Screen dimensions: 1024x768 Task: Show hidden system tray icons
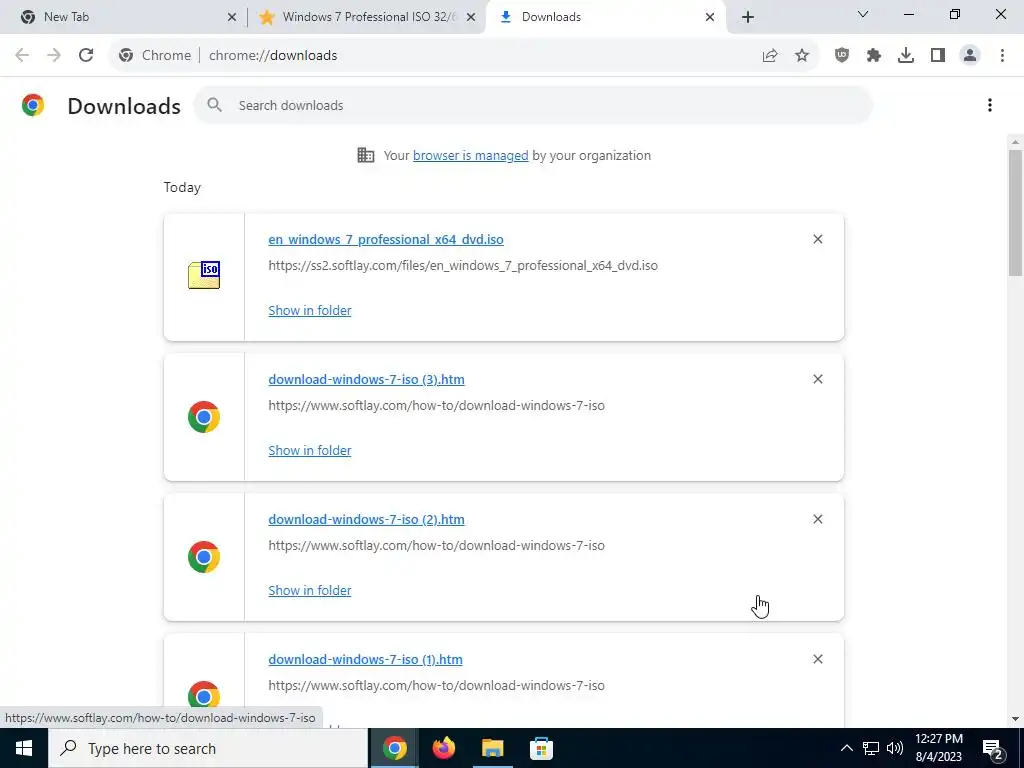846,748
